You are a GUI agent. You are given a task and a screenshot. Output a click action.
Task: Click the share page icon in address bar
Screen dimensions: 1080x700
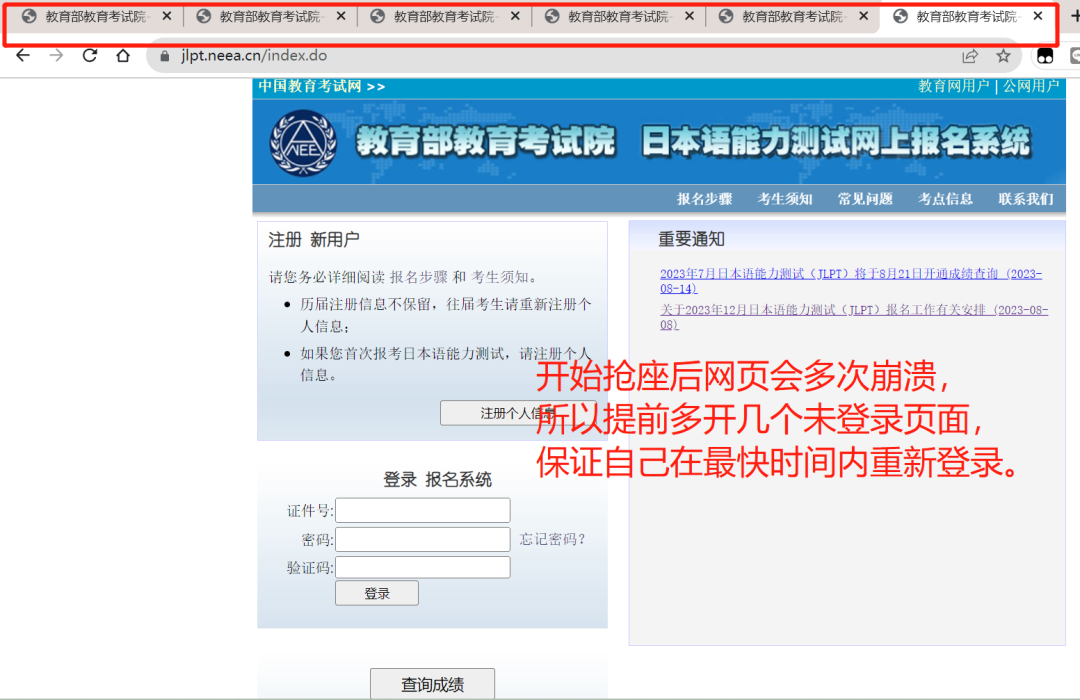970,56
